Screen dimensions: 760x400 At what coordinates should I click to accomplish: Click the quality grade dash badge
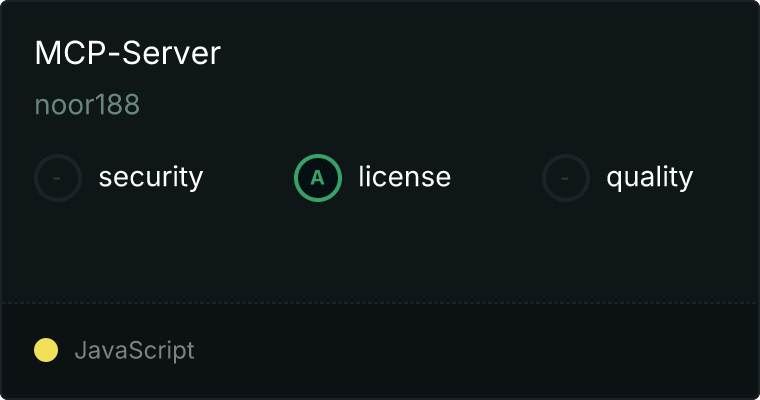click(x=566, y=178)
